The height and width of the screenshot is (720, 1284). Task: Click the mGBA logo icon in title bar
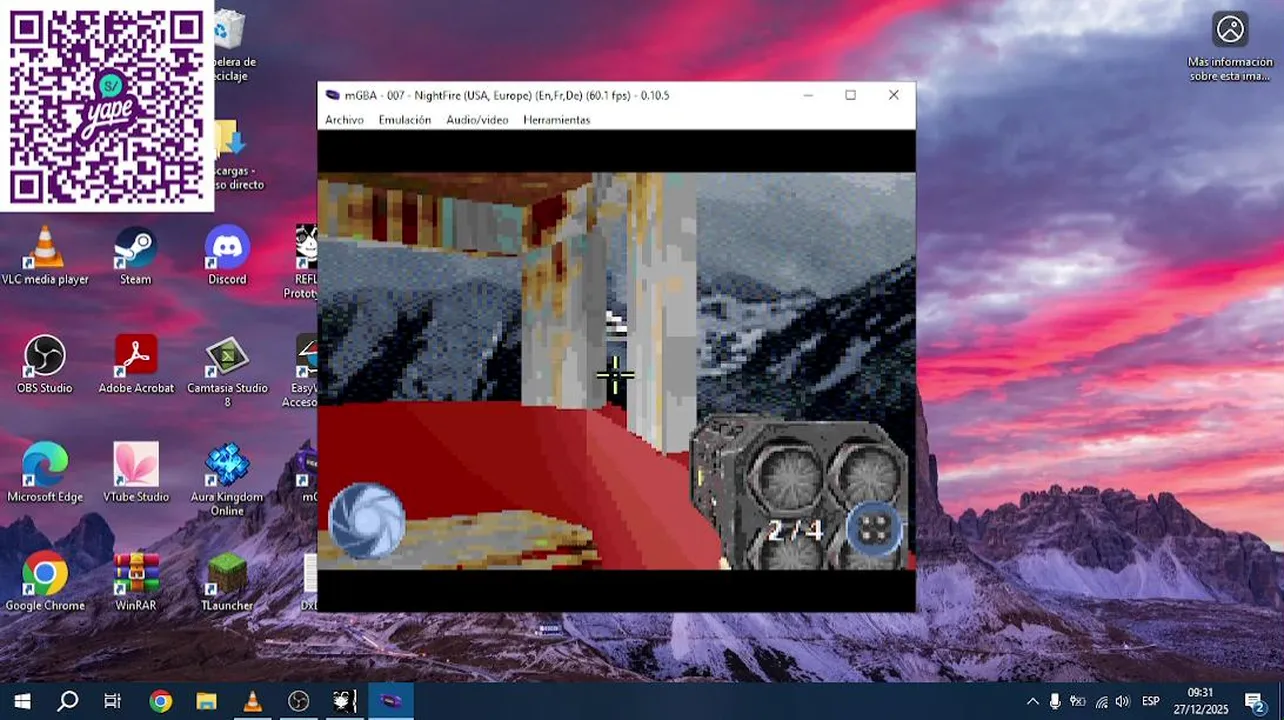[333, 96]
